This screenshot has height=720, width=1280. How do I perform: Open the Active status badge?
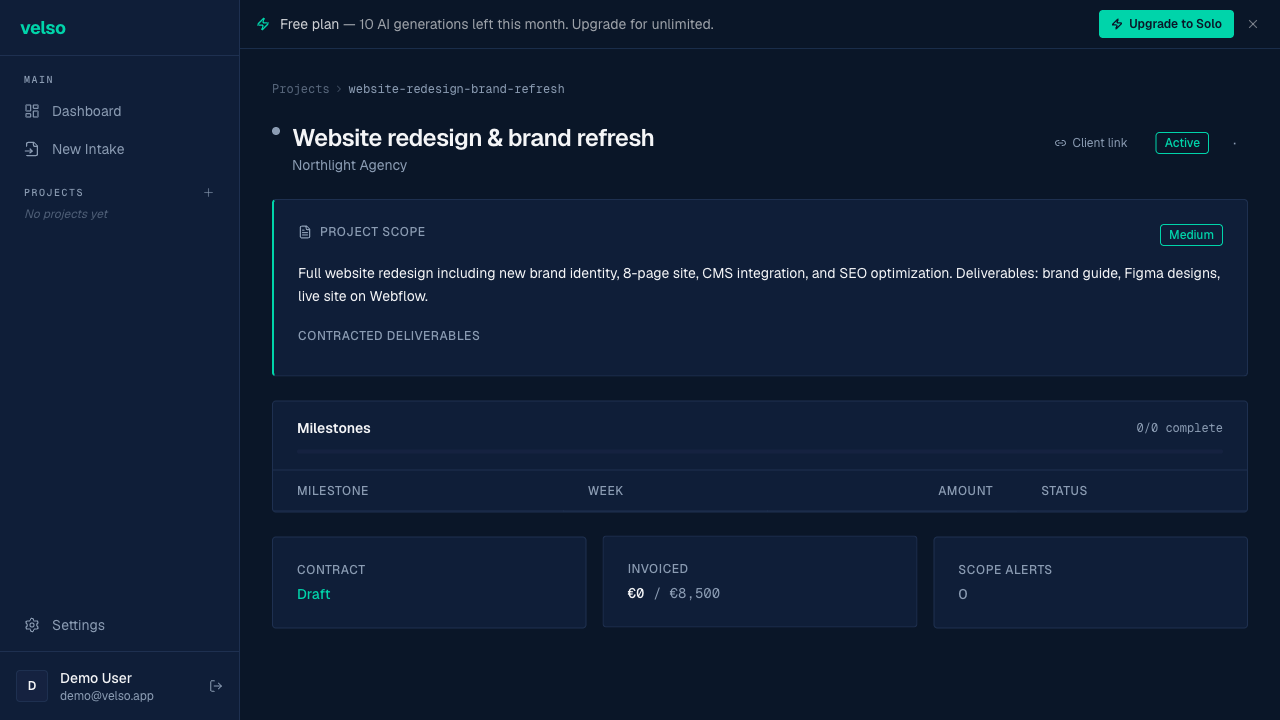(1181, 142)
